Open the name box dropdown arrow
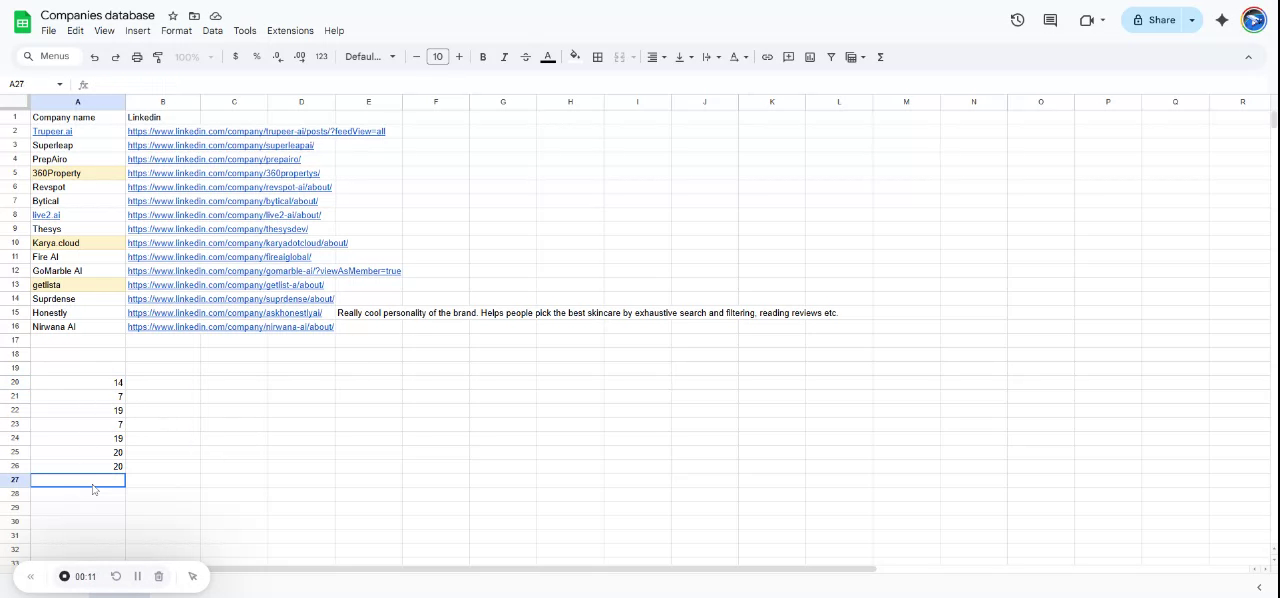Screen dimensions: 1280x598 click(60, 84)
